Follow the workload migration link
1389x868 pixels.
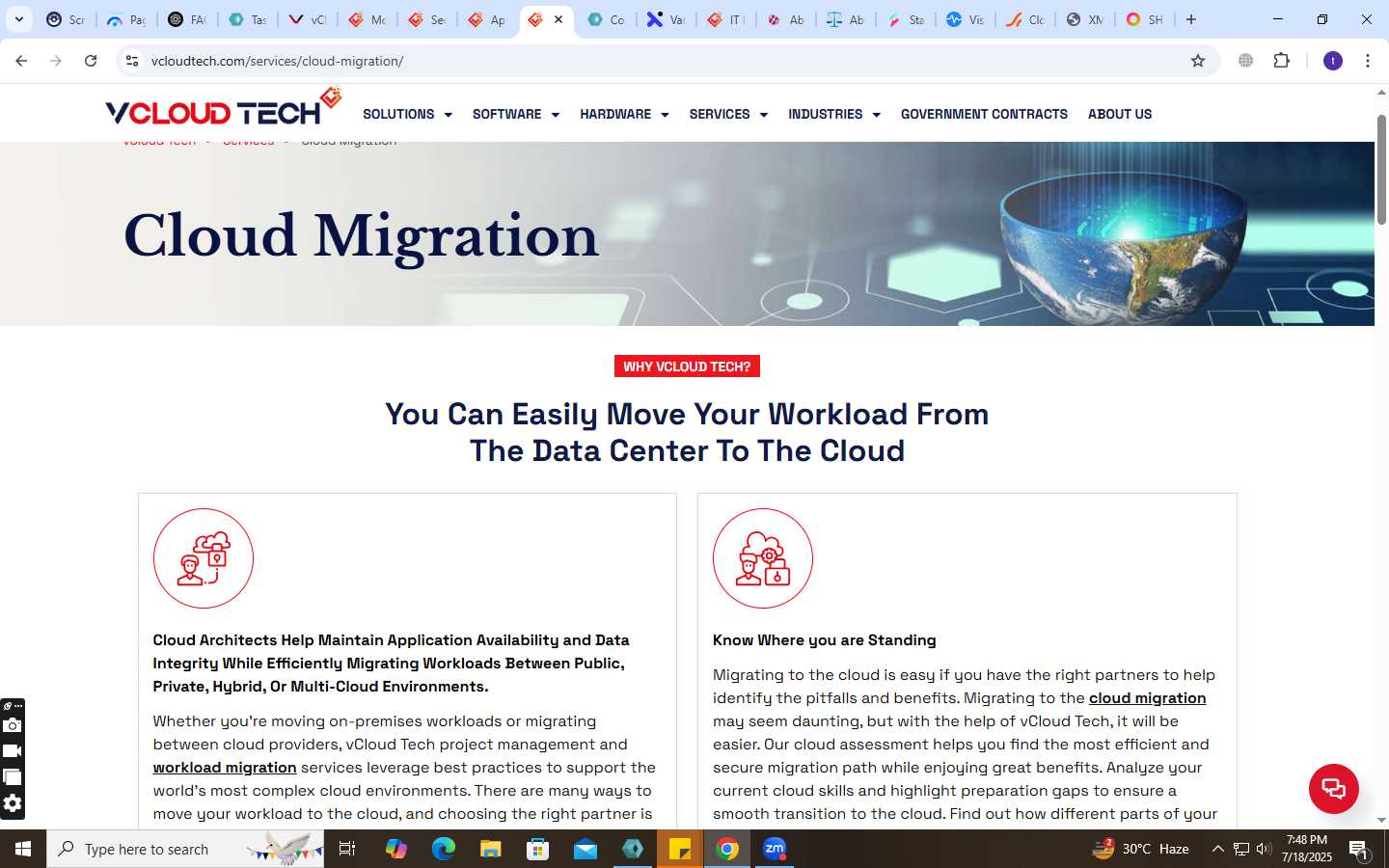coord(225,768)
